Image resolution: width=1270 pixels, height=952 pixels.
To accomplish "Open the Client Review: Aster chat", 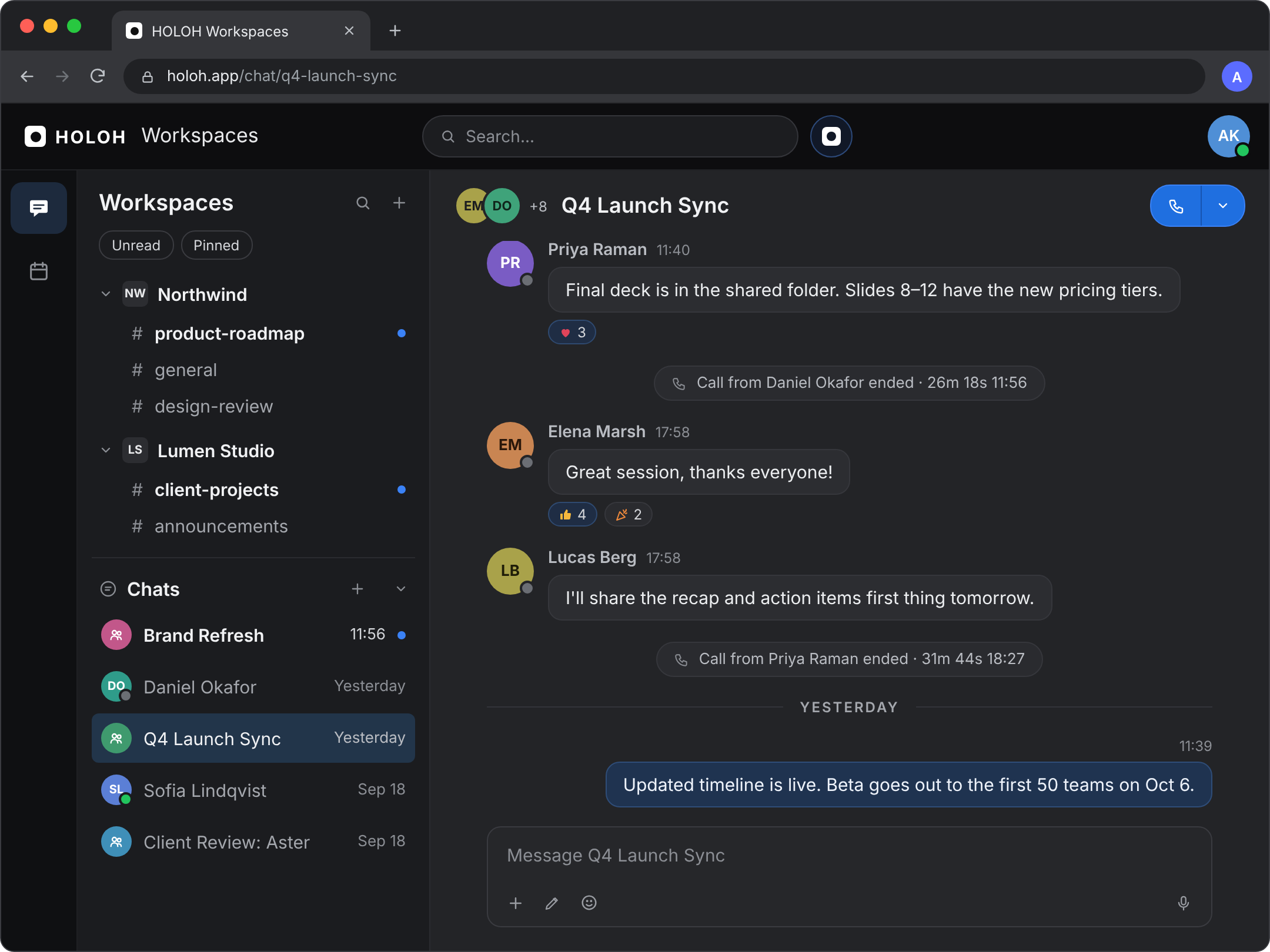I will [253, 842].
